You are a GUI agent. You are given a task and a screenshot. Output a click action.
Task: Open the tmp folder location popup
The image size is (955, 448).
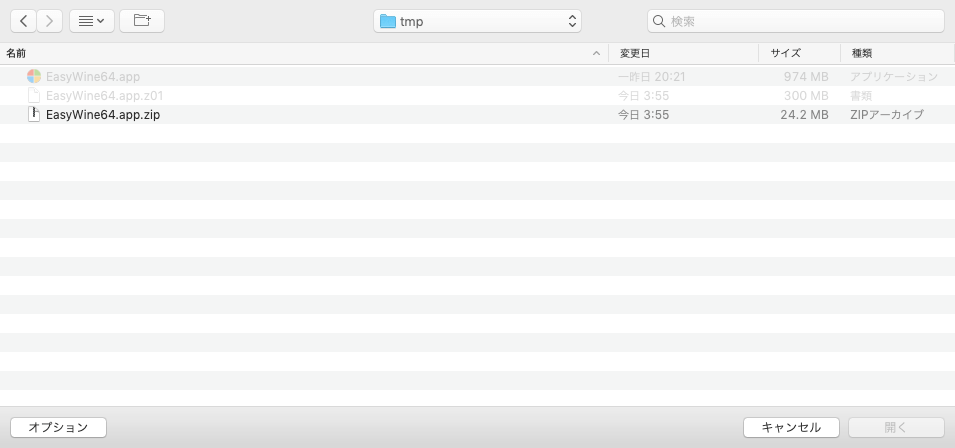click(478, 21)
